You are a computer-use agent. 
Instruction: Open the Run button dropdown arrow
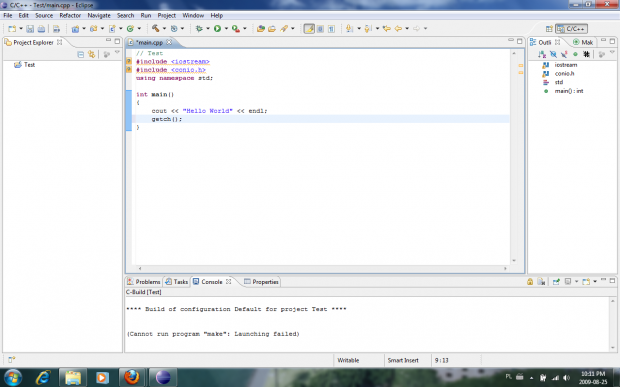[226, 28]
